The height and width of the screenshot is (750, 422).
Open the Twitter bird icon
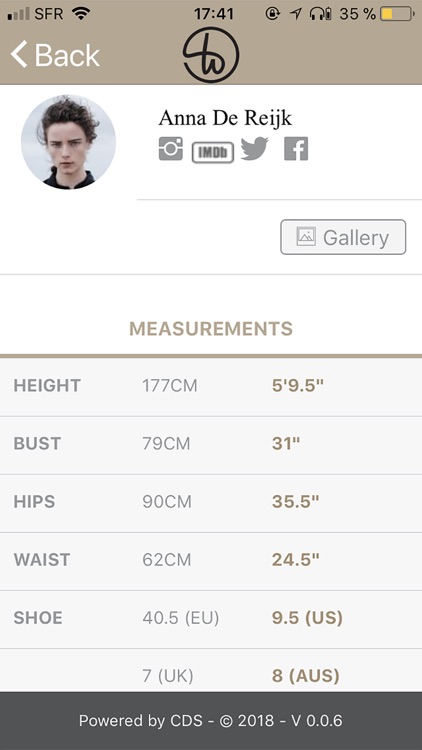click(255, 149)
